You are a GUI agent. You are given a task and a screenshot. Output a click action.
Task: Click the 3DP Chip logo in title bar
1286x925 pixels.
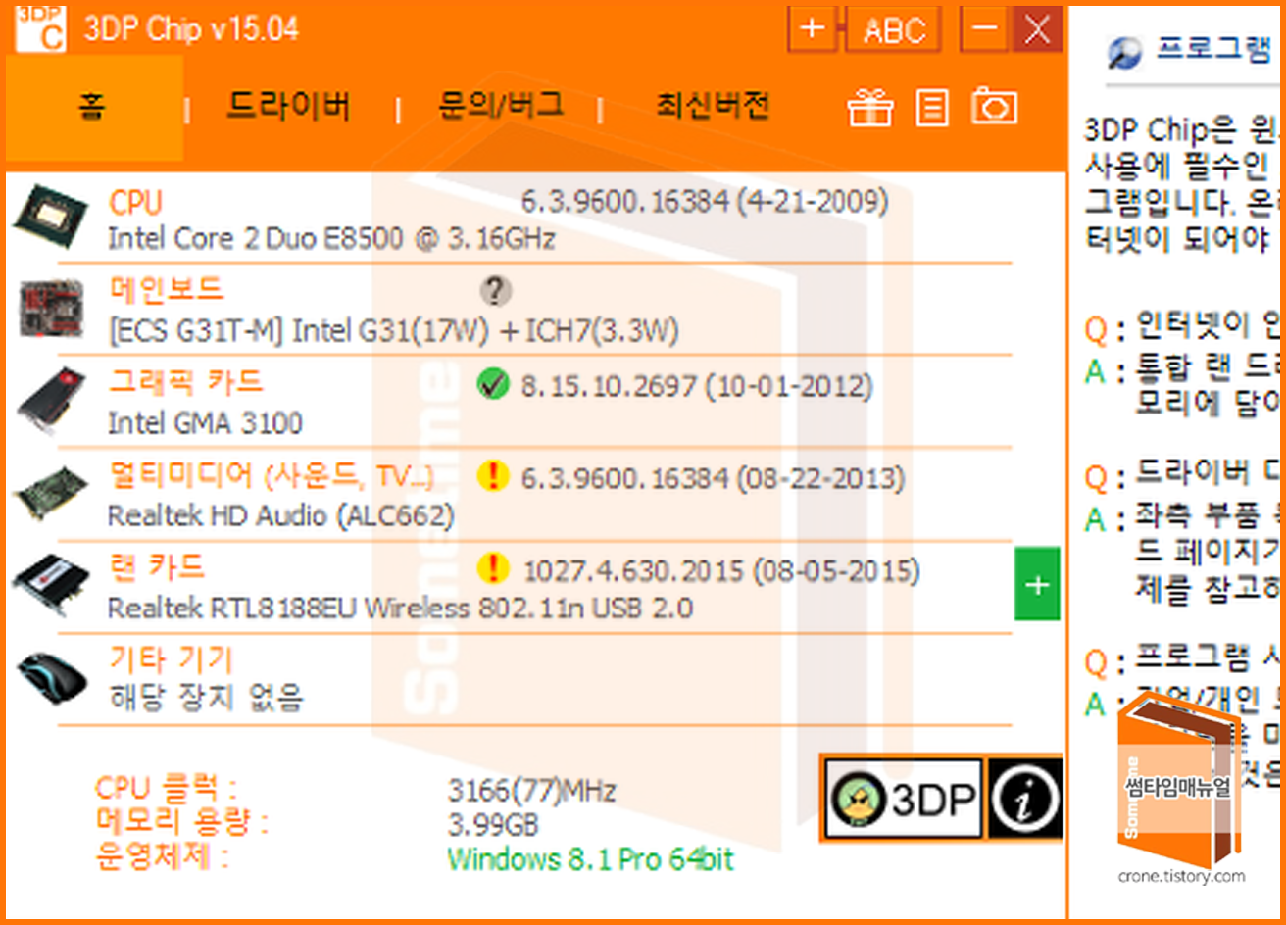pos(41,27)
